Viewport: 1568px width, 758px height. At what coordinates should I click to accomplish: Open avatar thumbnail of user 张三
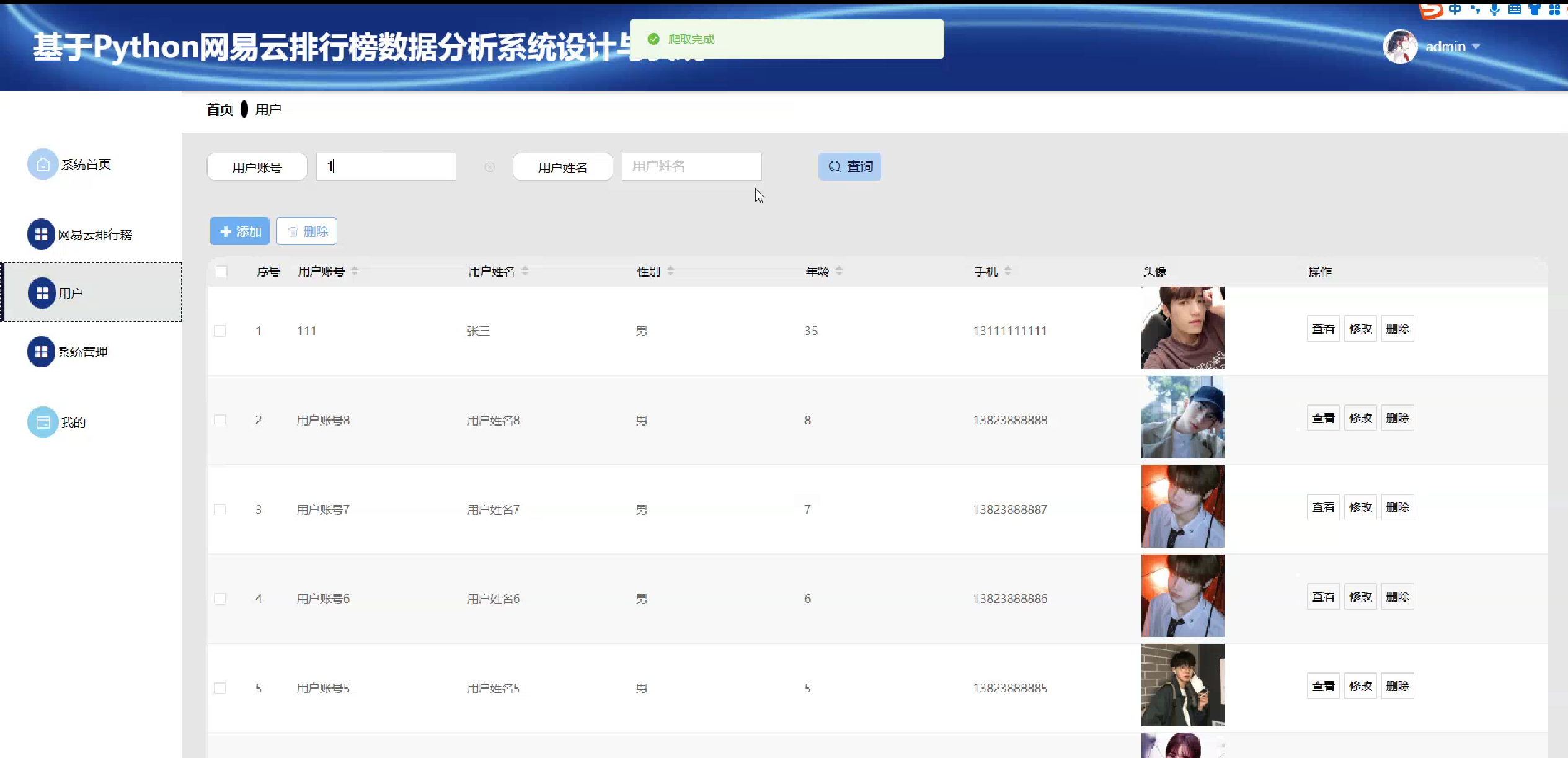click(1182, 328)
